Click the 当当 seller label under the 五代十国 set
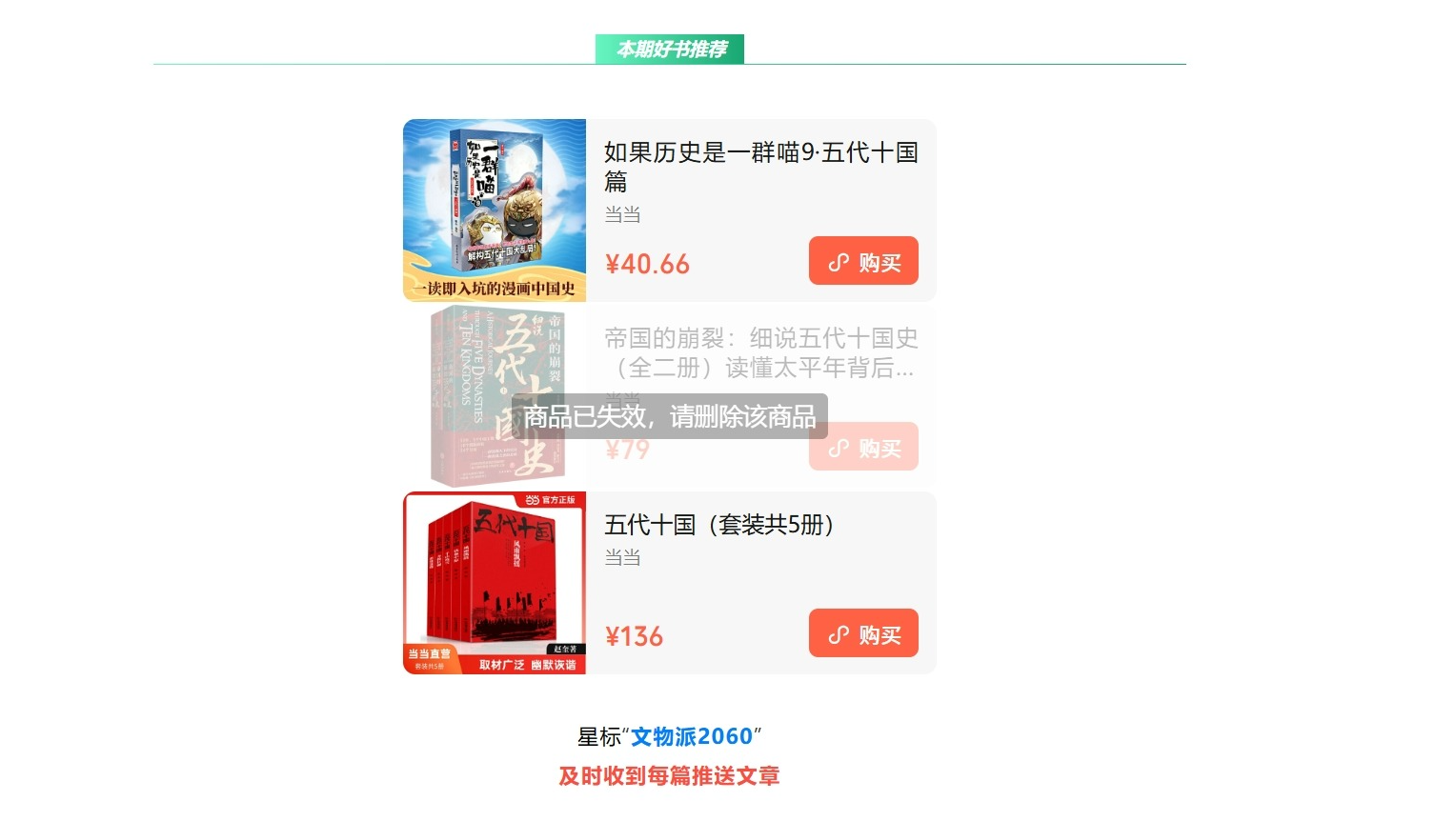The height and width of the screenshot is (821, 1456). (x=622, y=557)
